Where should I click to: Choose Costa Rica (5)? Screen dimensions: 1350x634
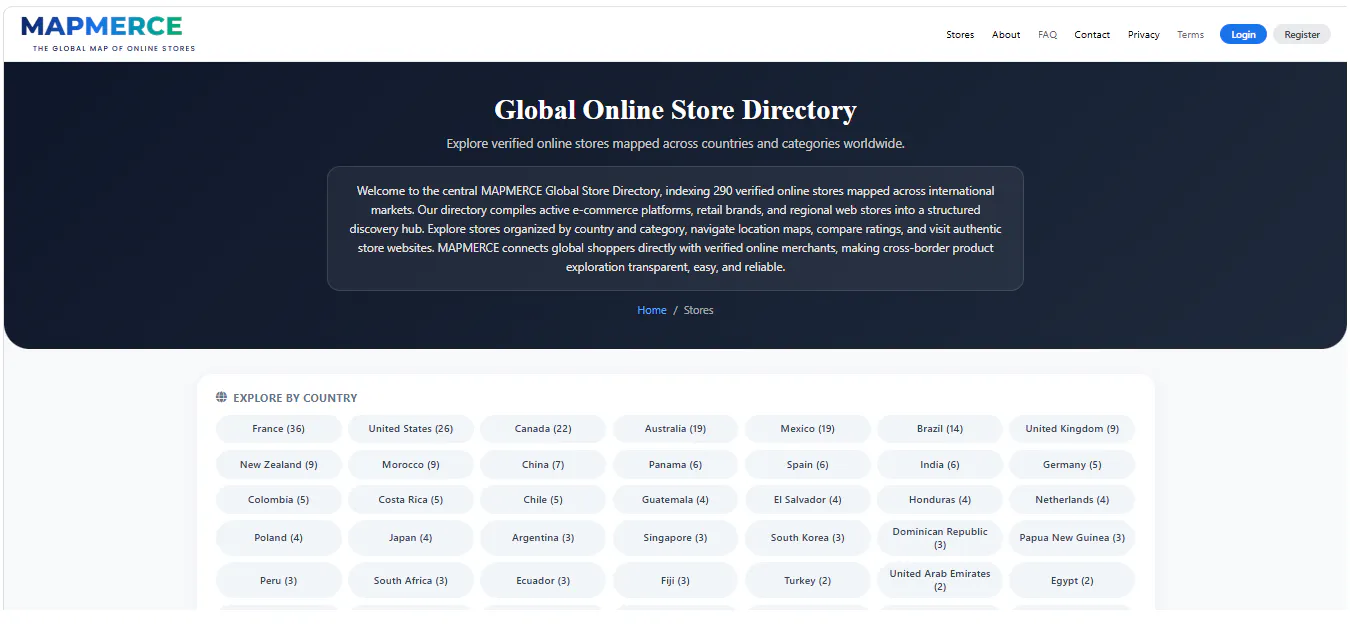point(411,499)
